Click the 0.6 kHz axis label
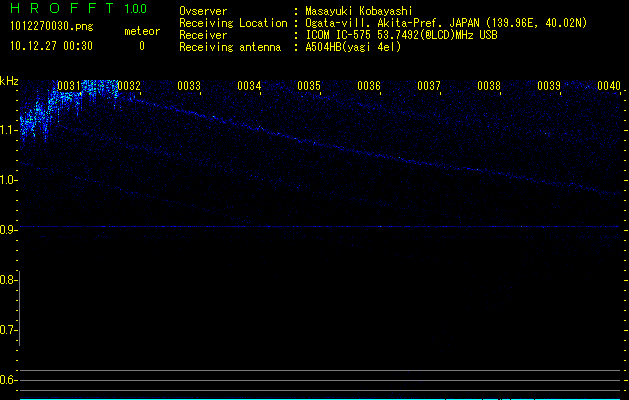Viewport: 629px width, 400px height. coord(8,380)
